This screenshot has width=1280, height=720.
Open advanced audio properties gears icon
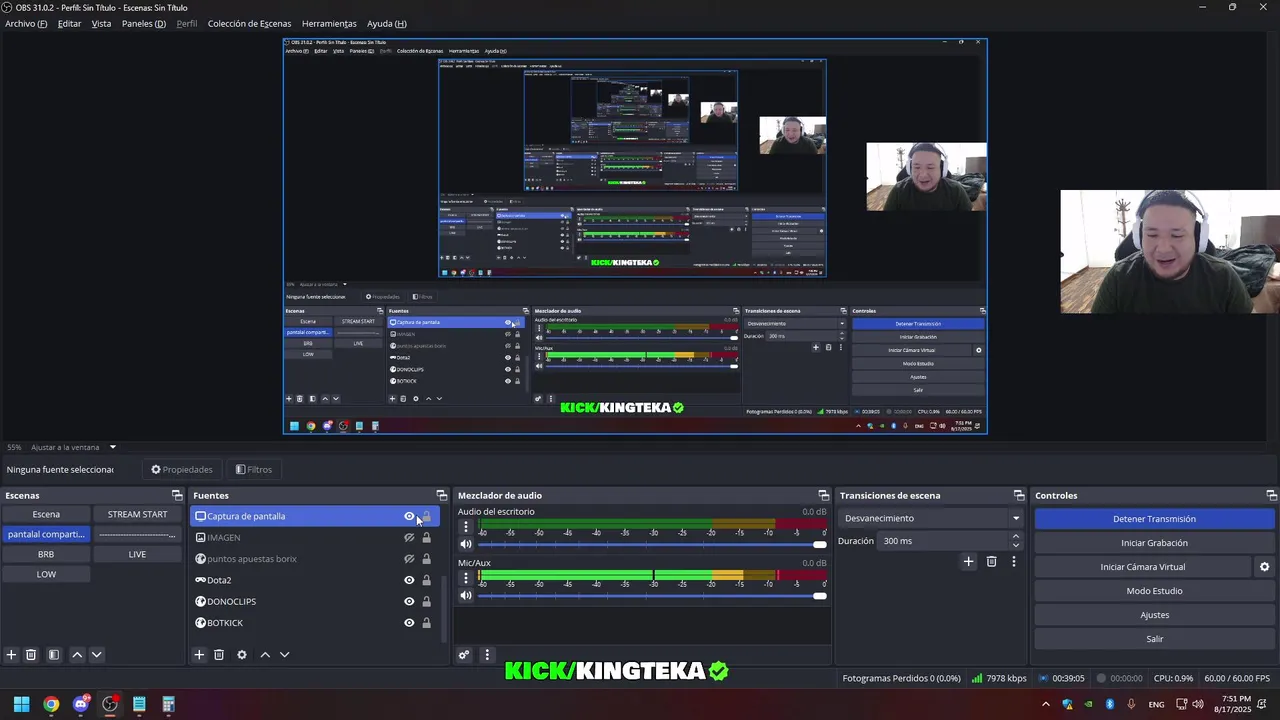click(464, 655)
